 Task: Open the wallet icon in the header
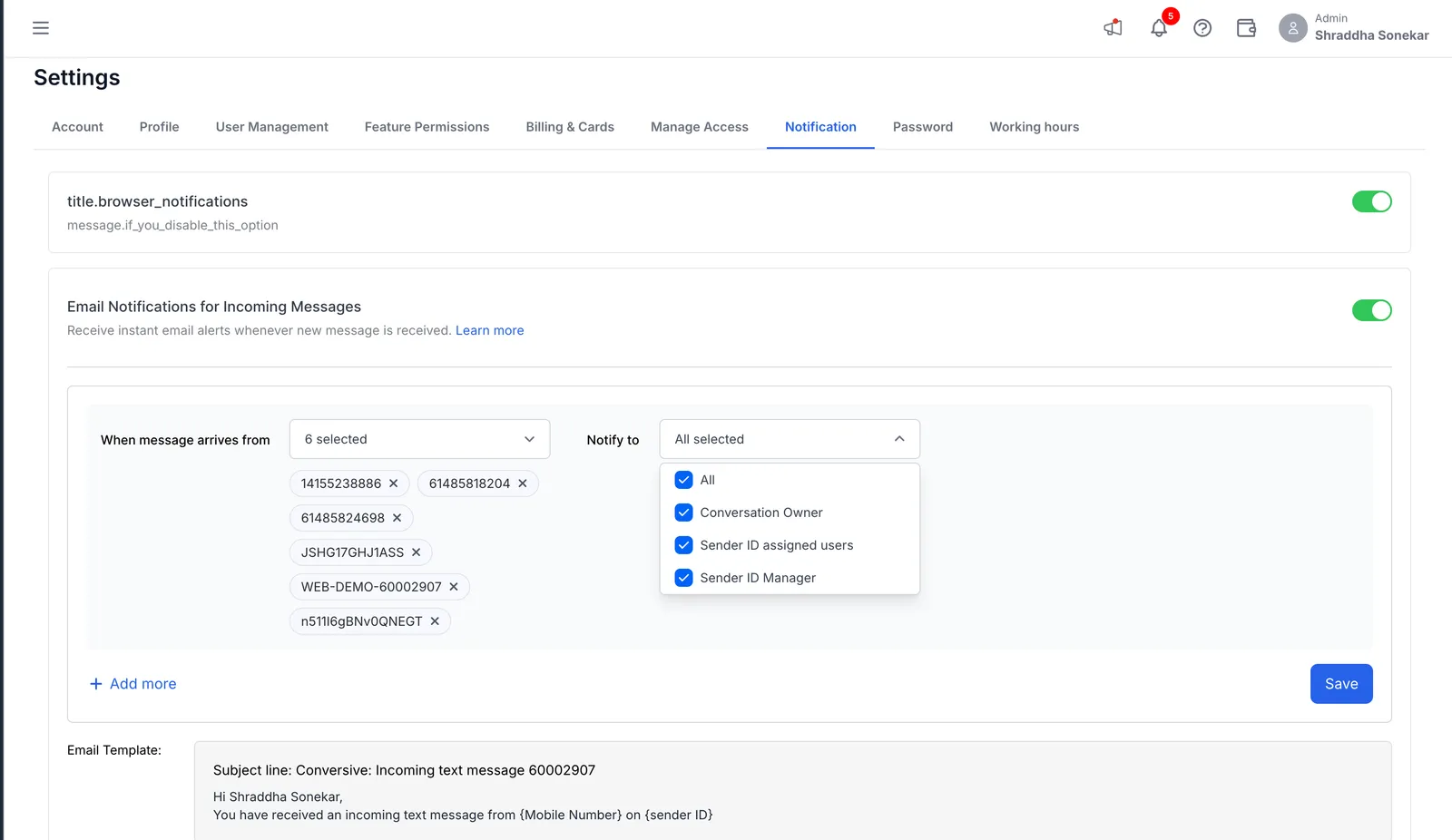[x=1247, y=28]
